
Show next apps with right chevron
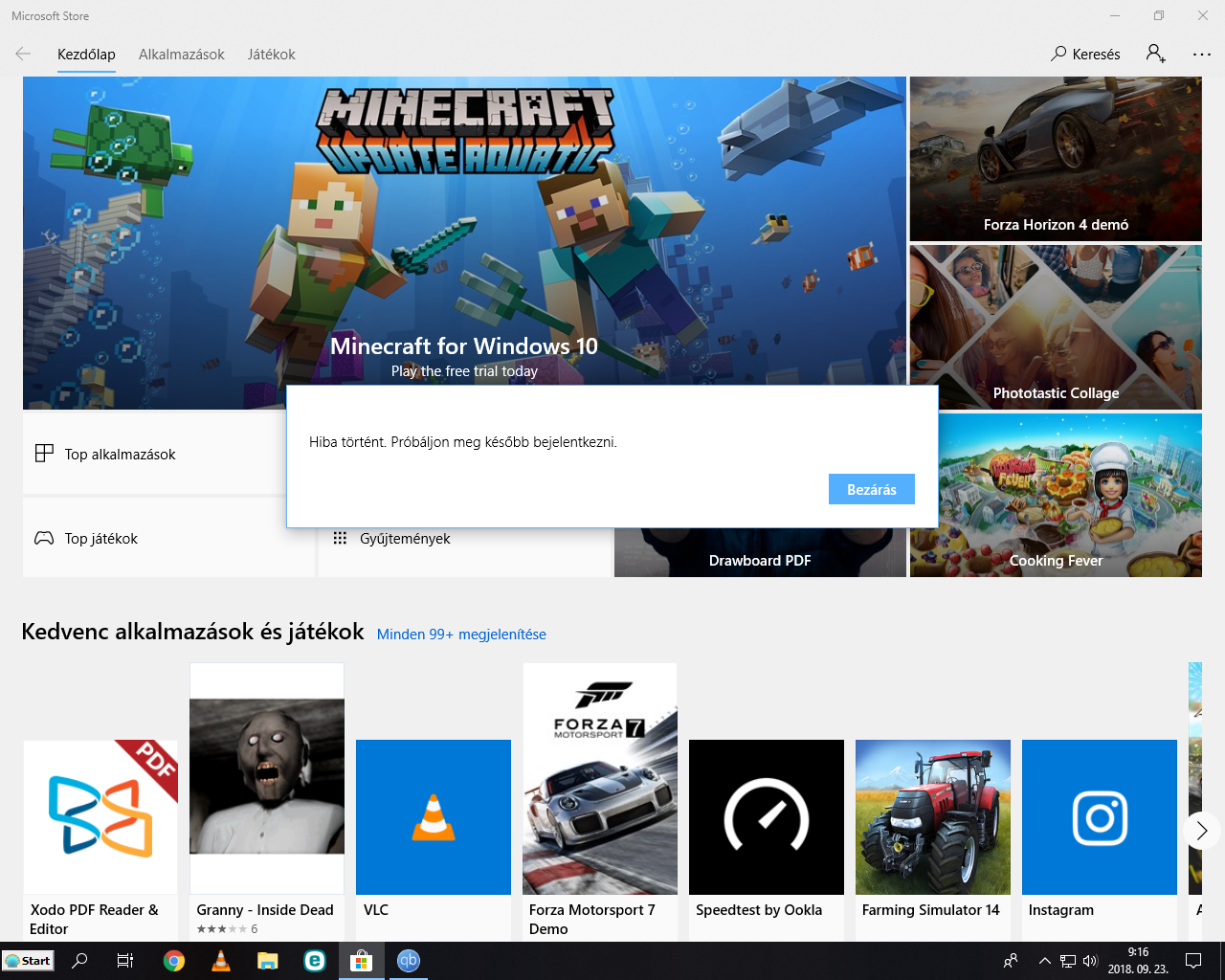pyautogui.click(x=1202, y=831)
